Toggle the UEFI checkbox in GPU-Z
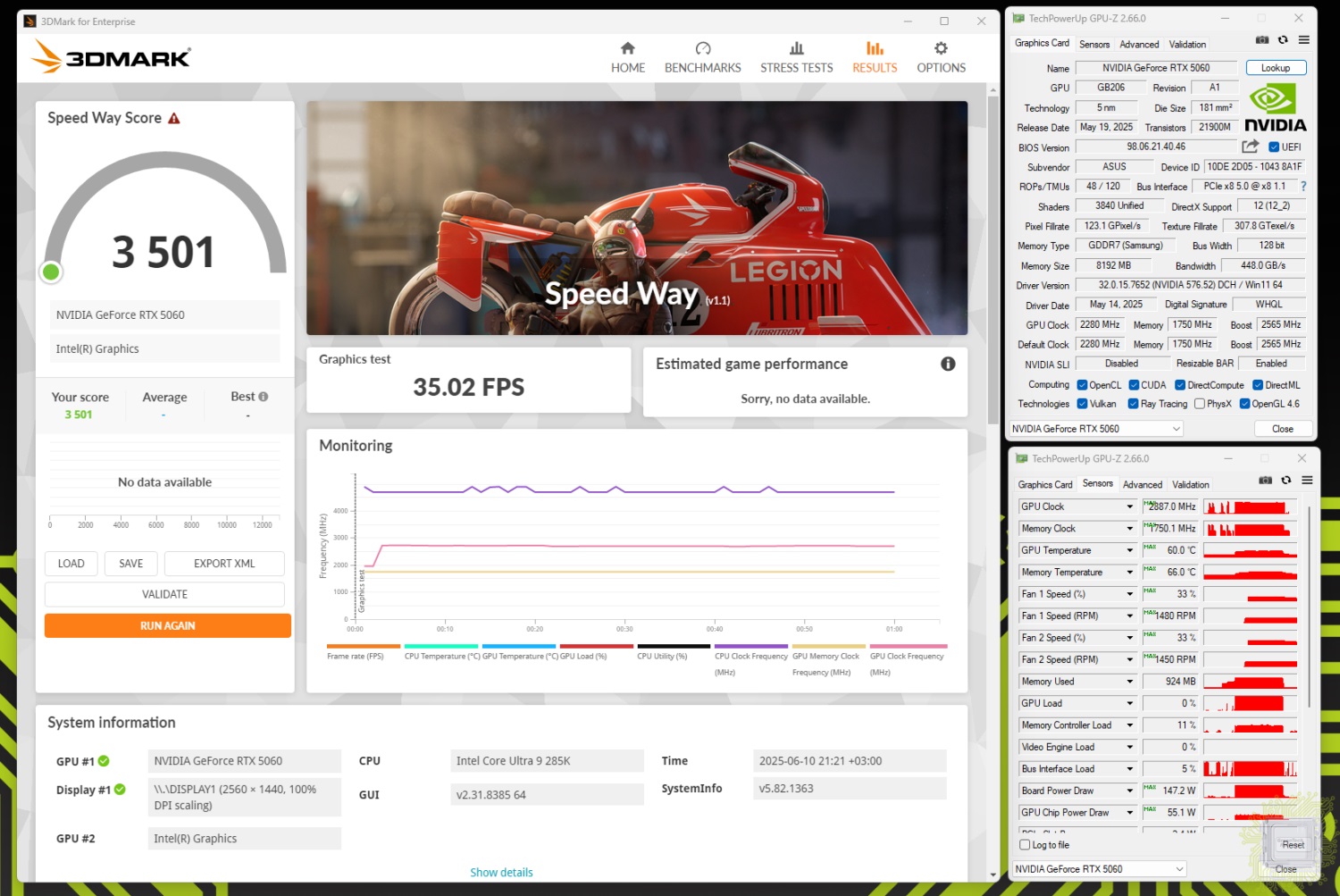Image resolution: width=1340 pixels, height=896 pixels. [x=1274, y=147]
